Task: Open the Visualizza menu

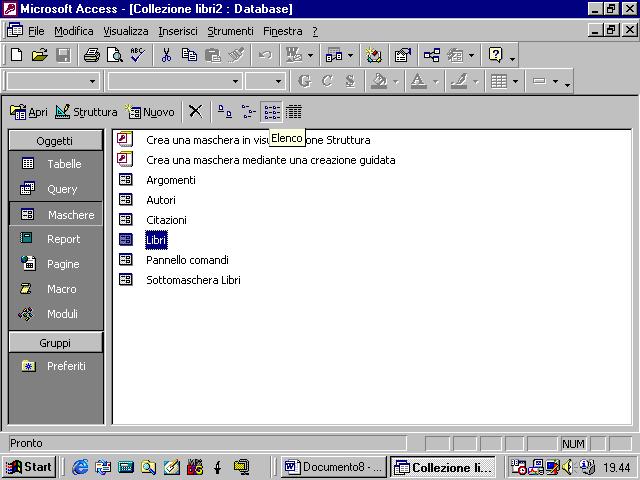Action: tap(126, 31)
